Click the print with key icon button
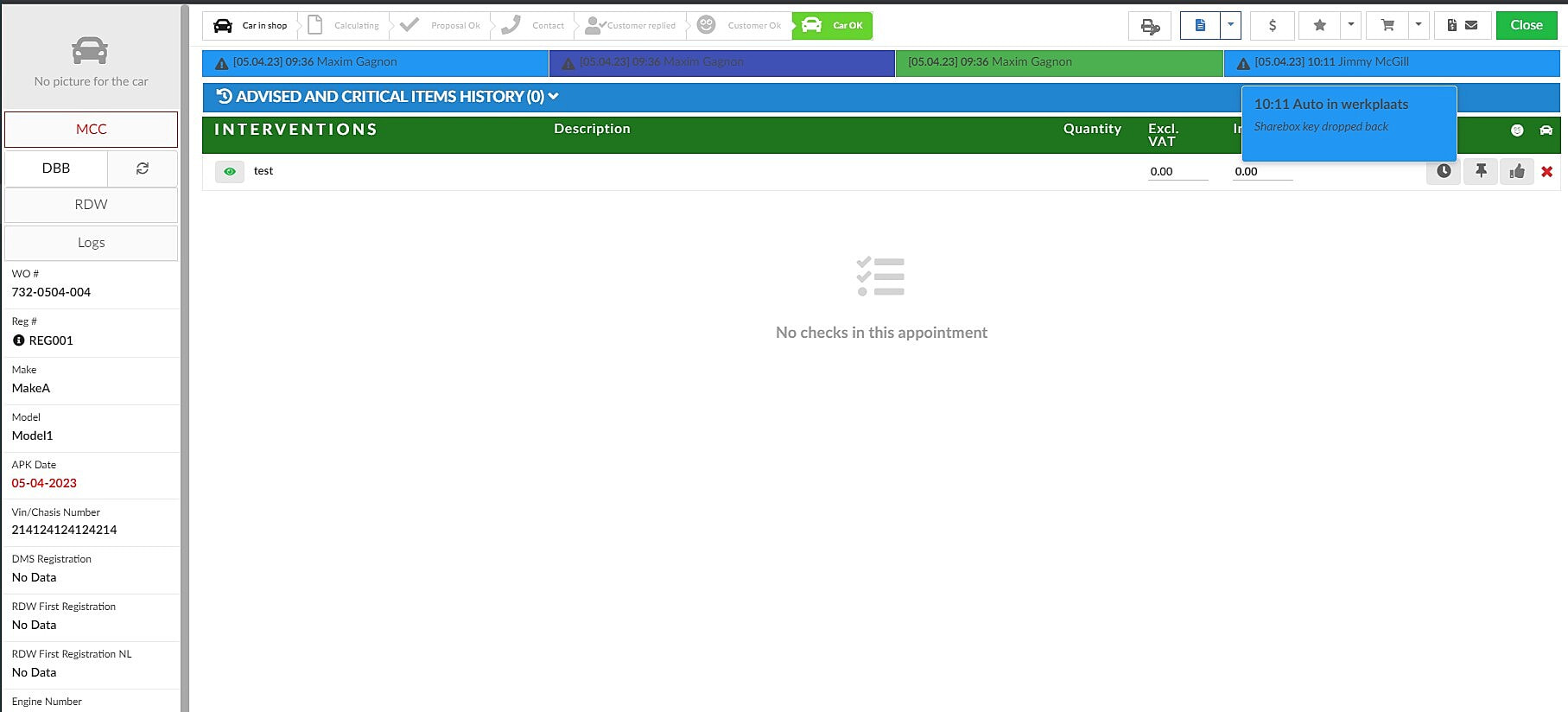Viewport: 1568px width, 712px height. 1150,26
